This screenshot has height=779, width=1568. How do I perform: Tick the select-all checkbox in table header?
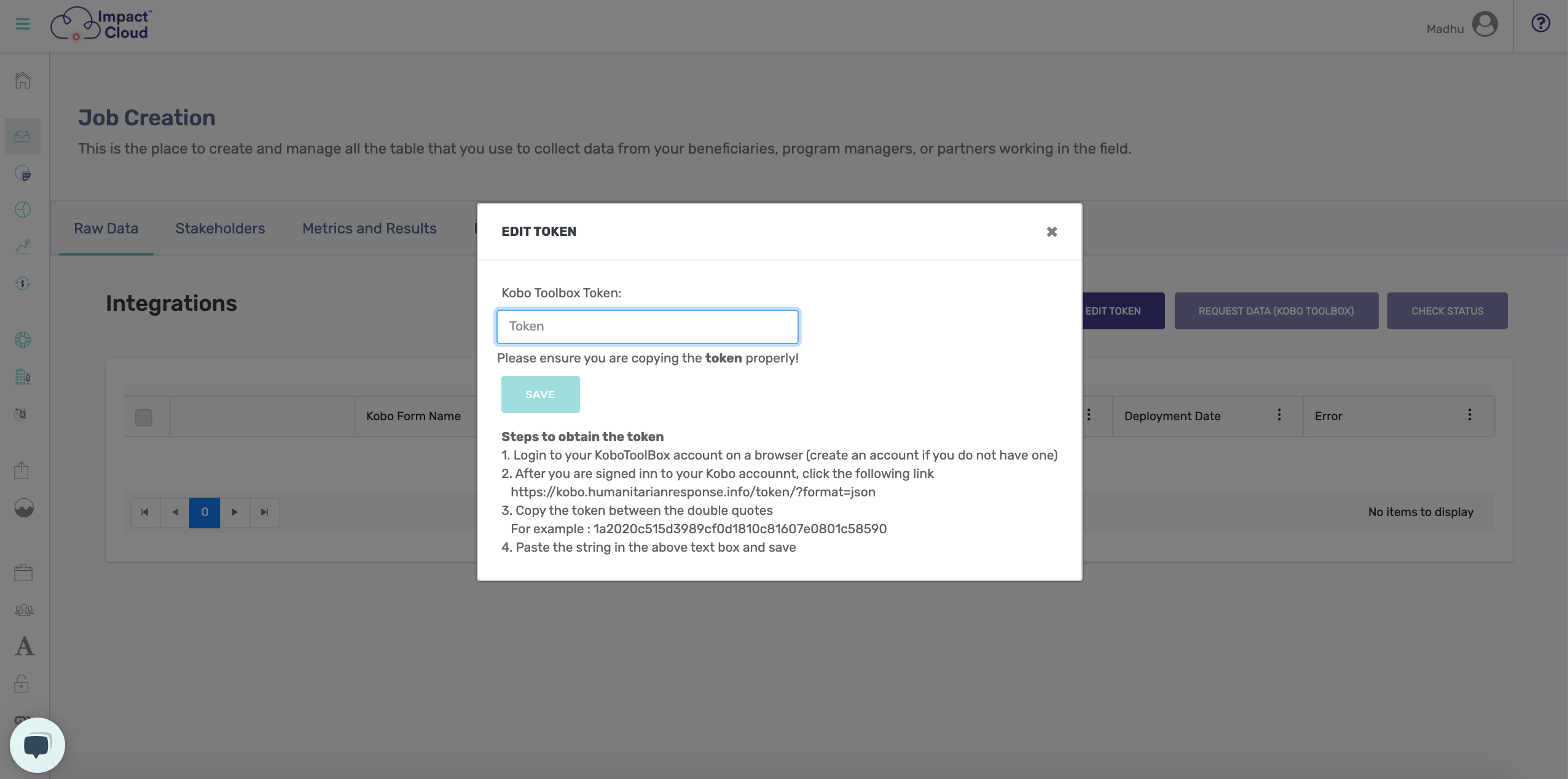(x=144, y=418)
